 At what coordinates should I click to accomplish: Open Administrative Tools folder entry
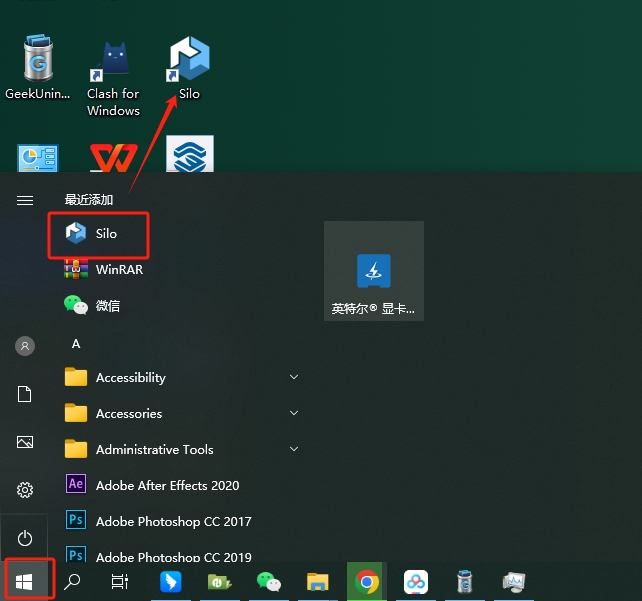154,450
